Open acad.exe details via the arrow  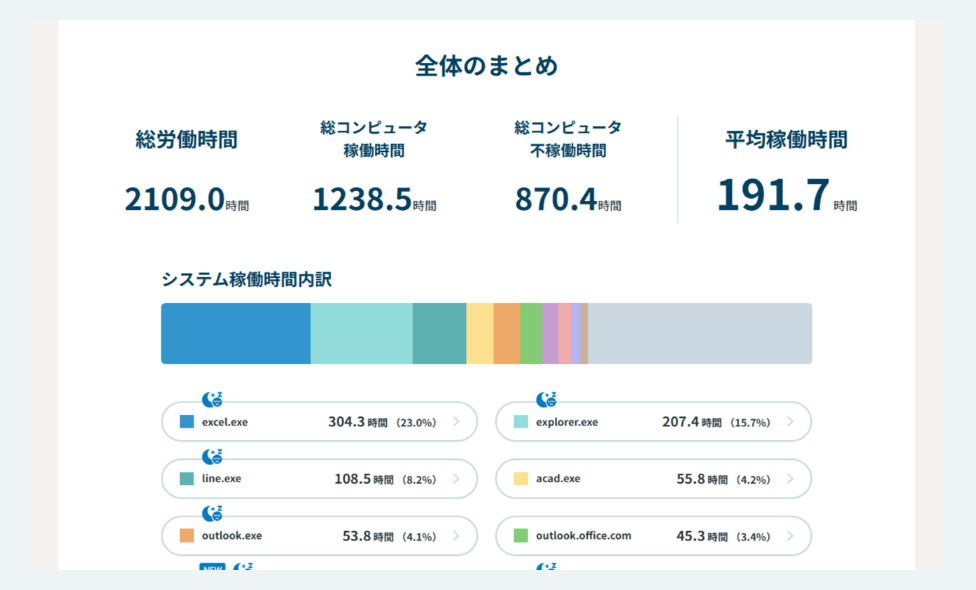pos(789,478)
